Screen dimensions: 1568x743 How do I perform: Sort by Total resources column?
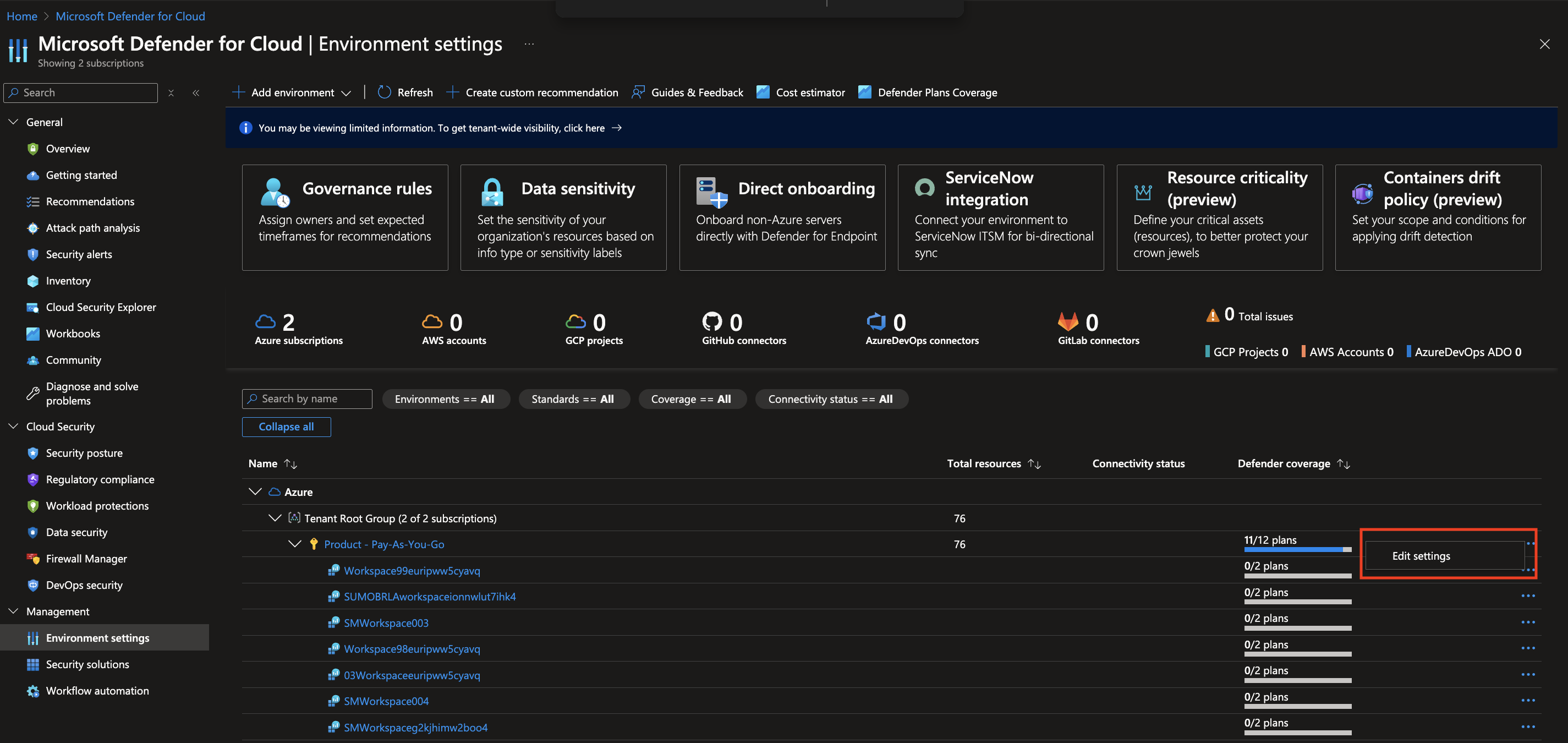[x=1034, y=464]
